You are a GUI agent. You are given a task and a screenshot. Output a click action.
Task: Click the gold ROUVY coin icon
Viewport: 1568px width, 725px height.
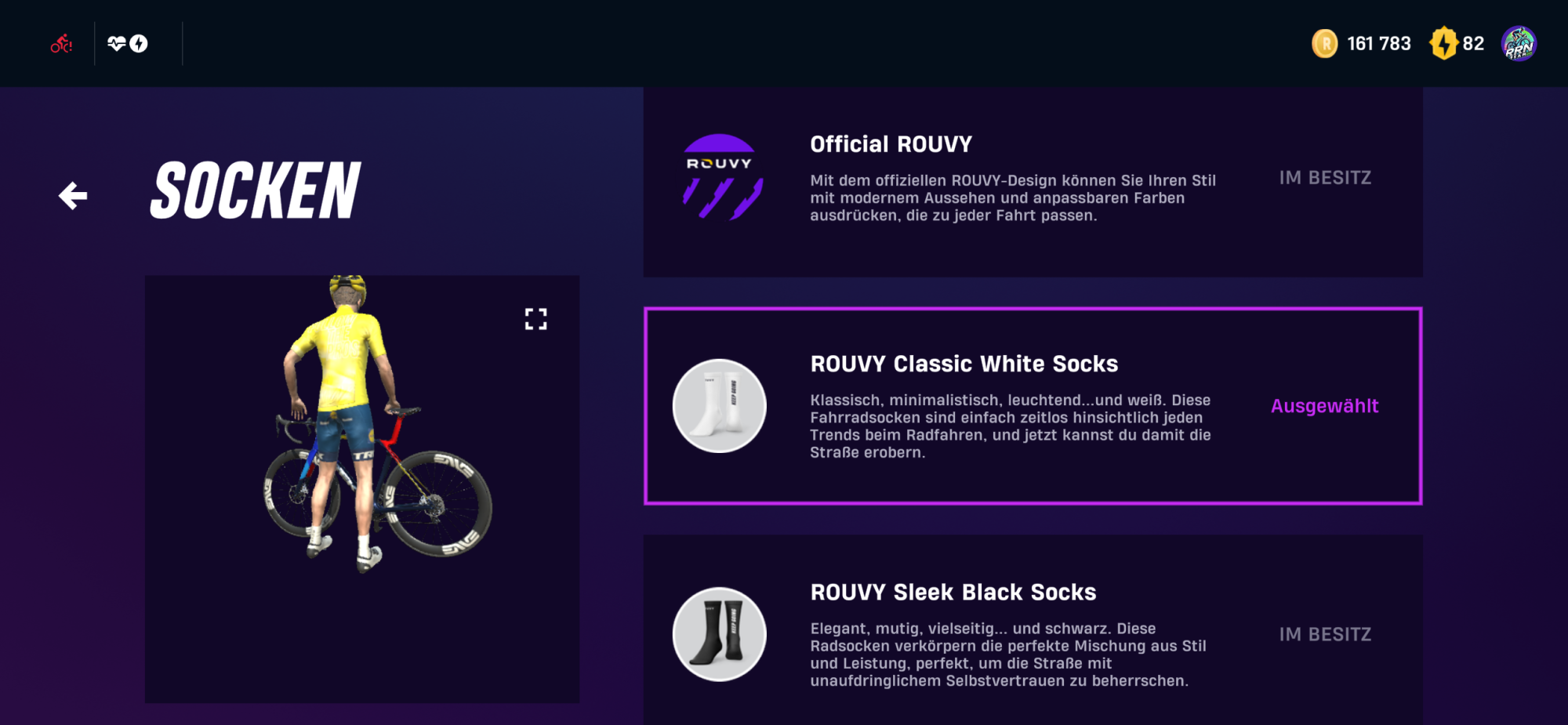[1325, 44]
